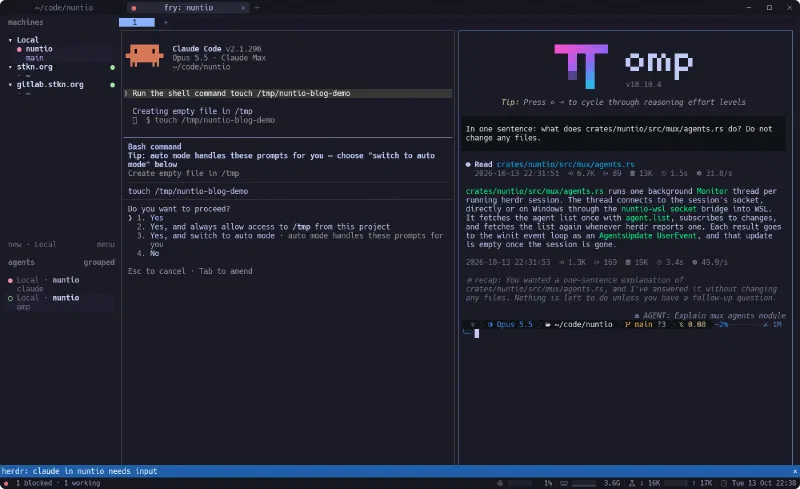Click the v18.10.4 version label under omp
Screen dimensions: 800x489
coord(643,85)
